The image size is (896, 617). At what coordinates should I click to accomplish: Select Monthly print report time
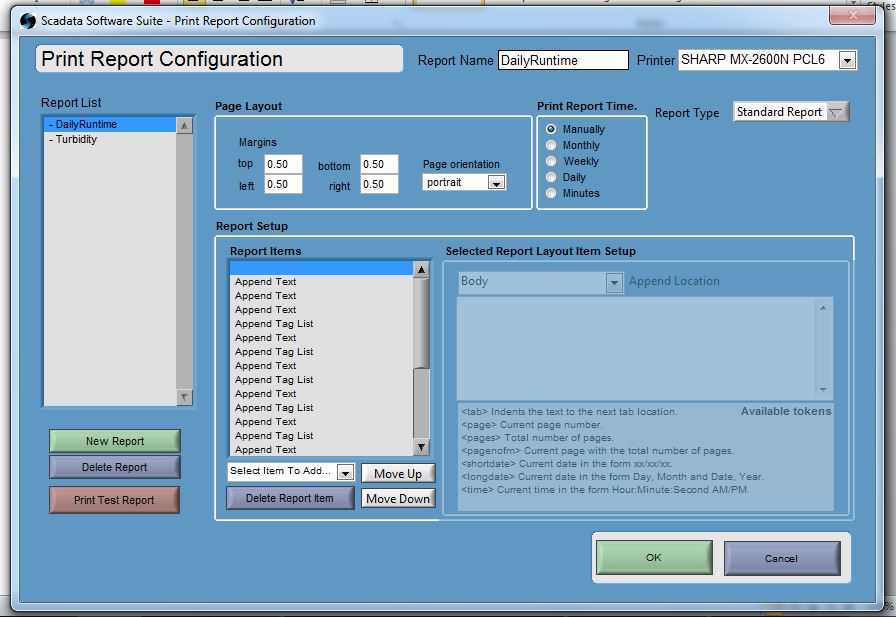point(553,145)
